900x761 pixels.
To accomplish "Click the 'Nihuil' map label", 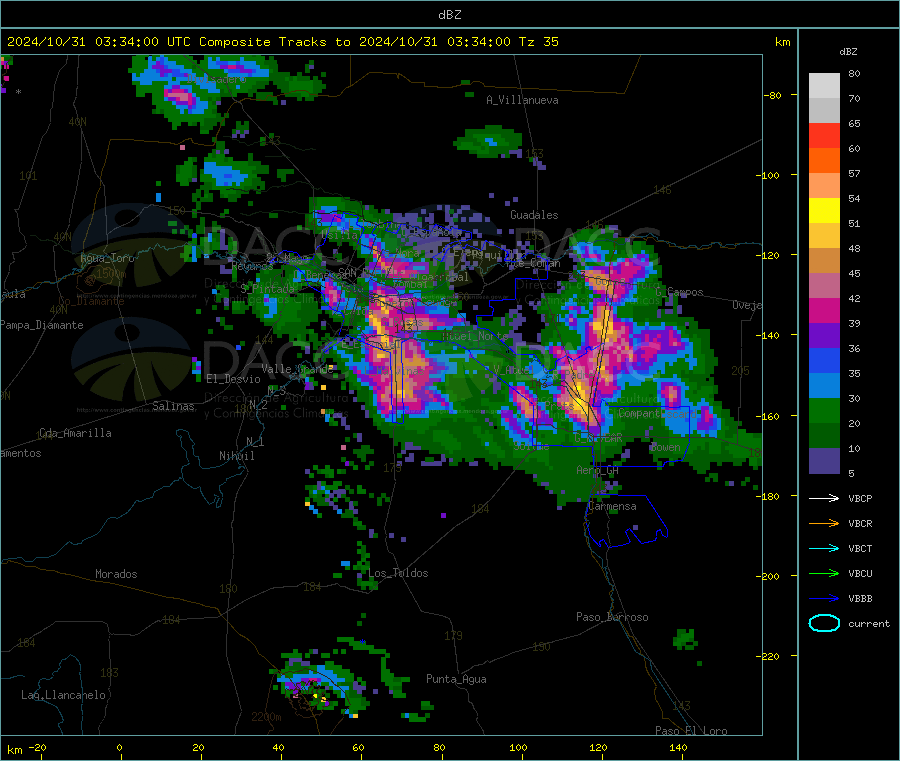I will tap(236, 456).
